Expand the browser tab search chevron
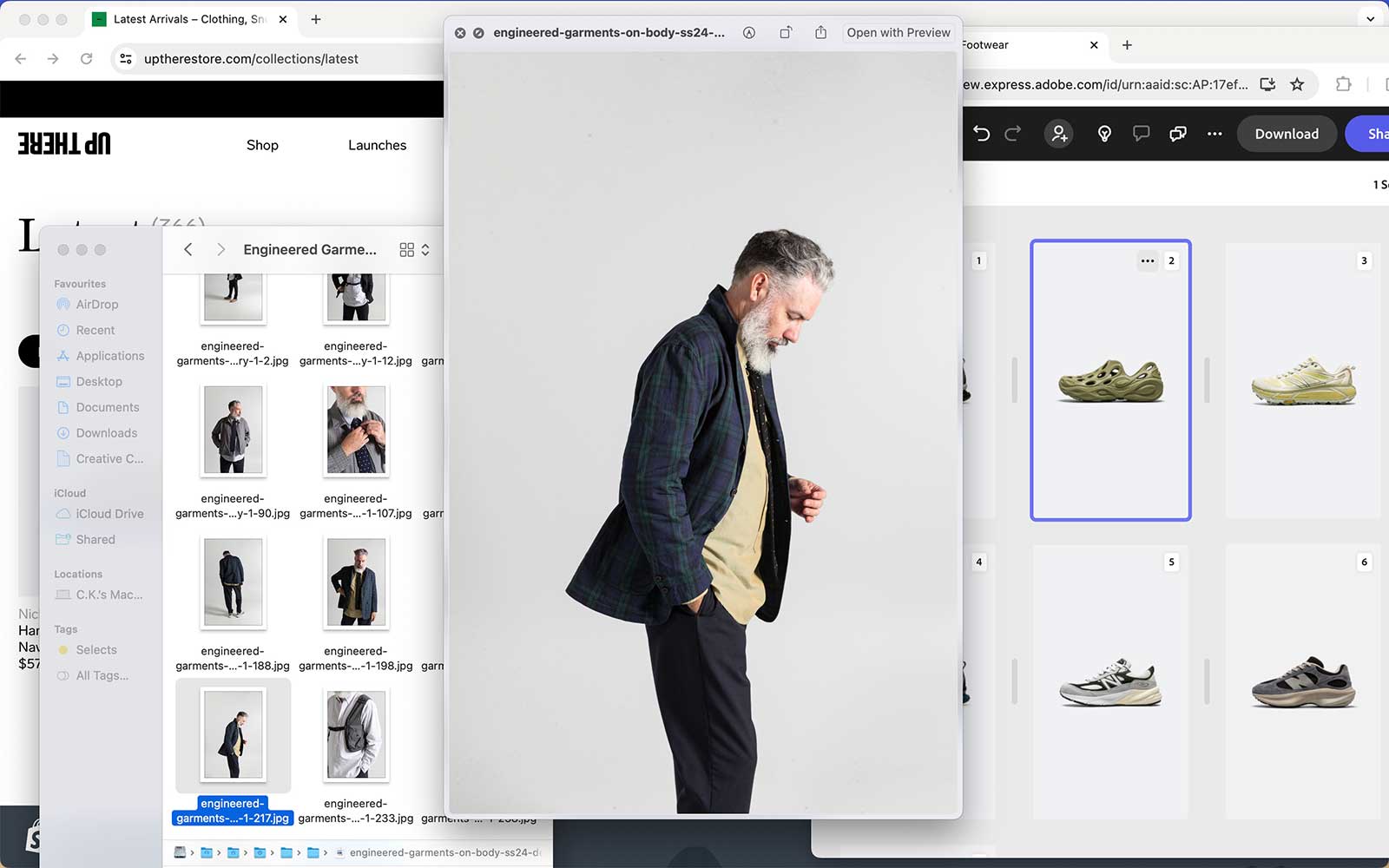1389x868 pixels. (x=1370, y=18)
